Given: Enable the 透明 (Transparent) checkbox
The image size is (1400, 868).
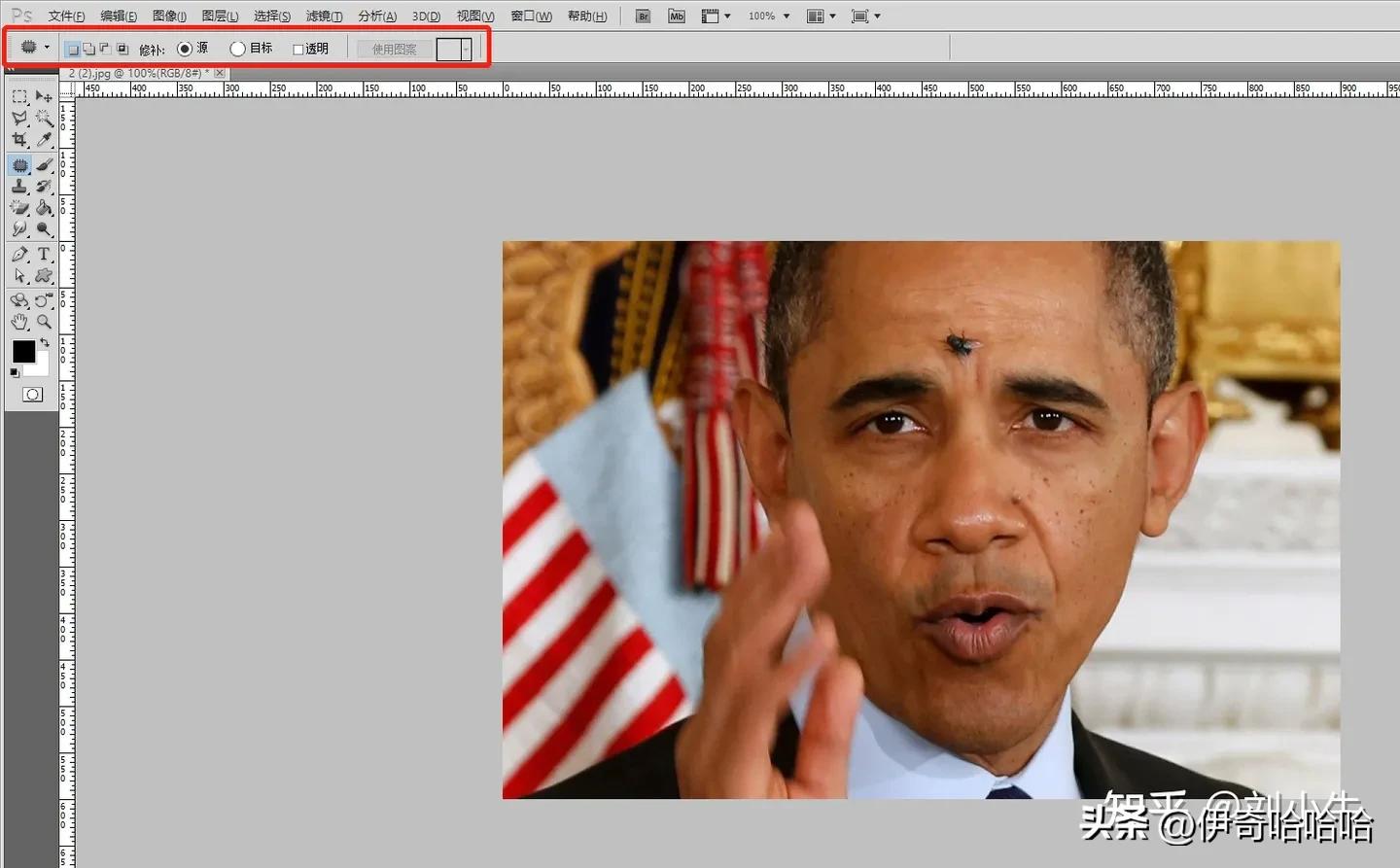Looking at the screenshot, I should click(x=297, y=48).
